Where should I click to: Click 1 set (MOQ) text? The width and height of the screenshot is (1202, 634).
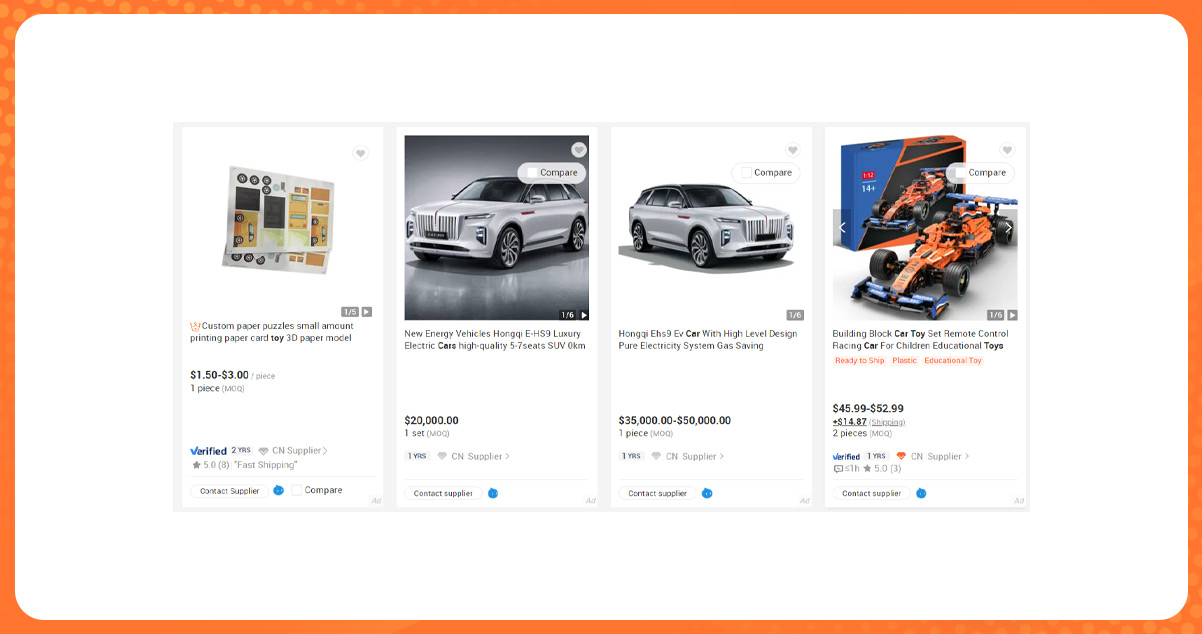[x=426, y=433]
